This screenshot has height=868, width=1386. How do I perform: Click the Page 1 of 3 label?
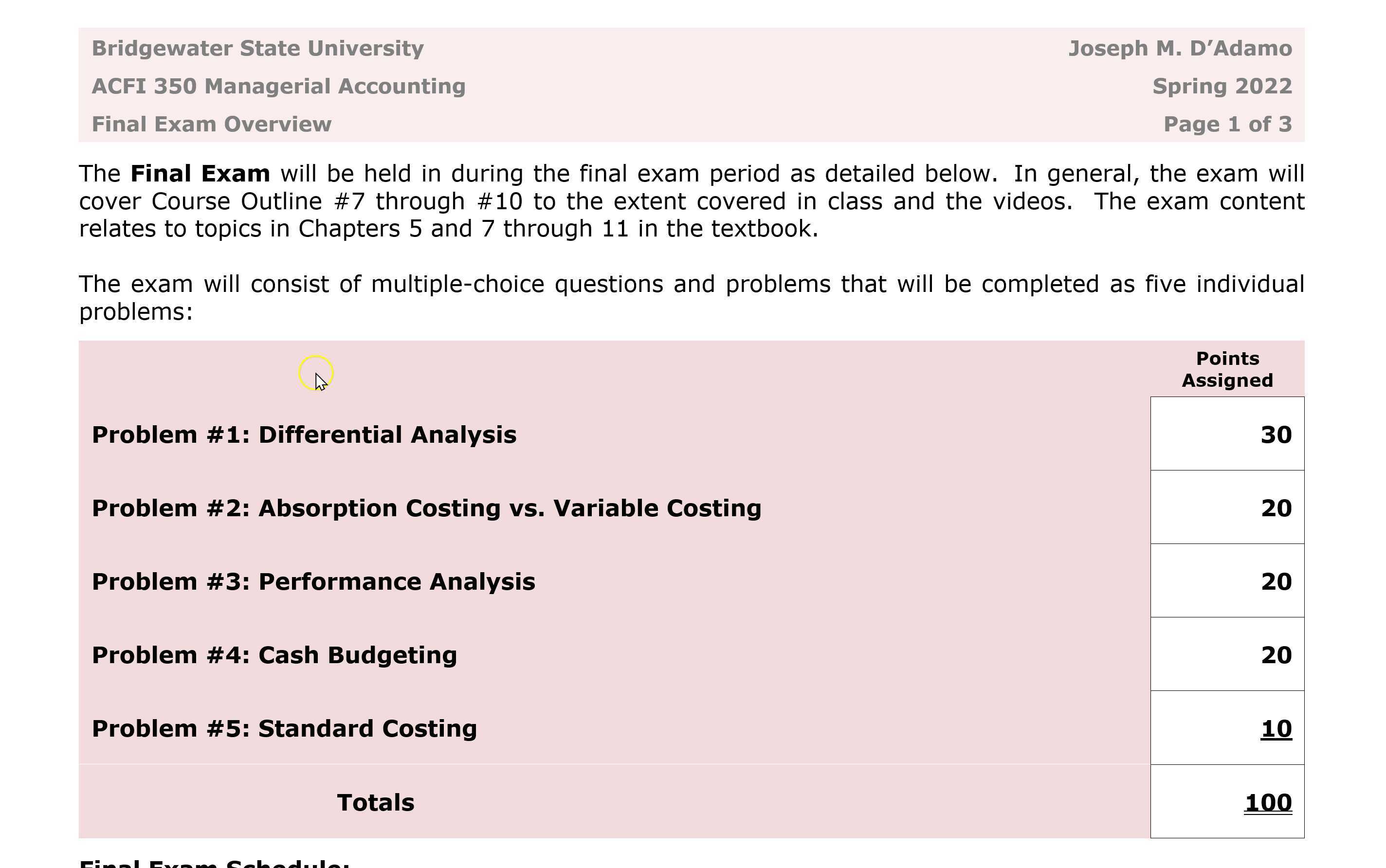1227,124
